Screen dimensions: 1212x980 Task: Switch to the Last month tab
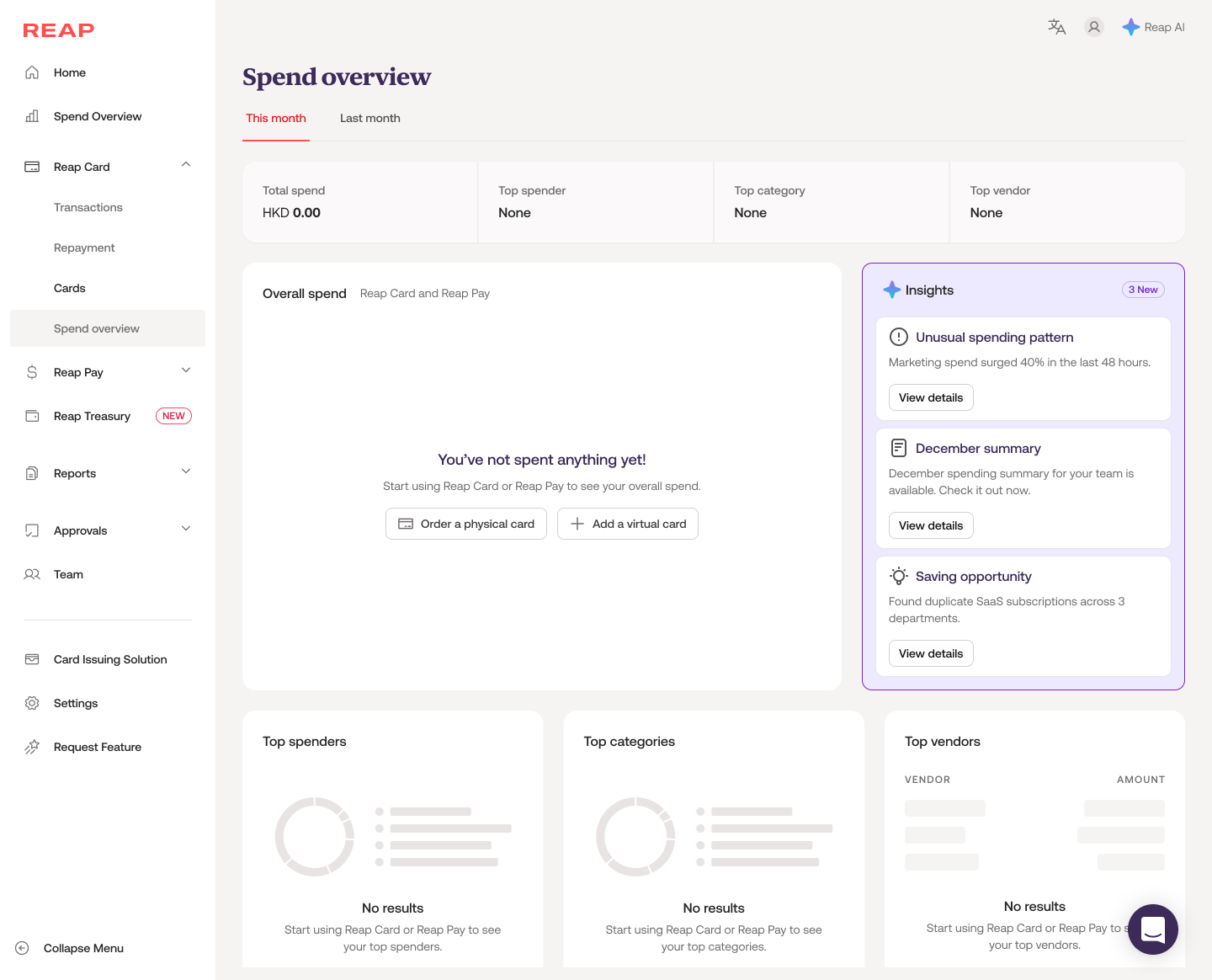370,119
